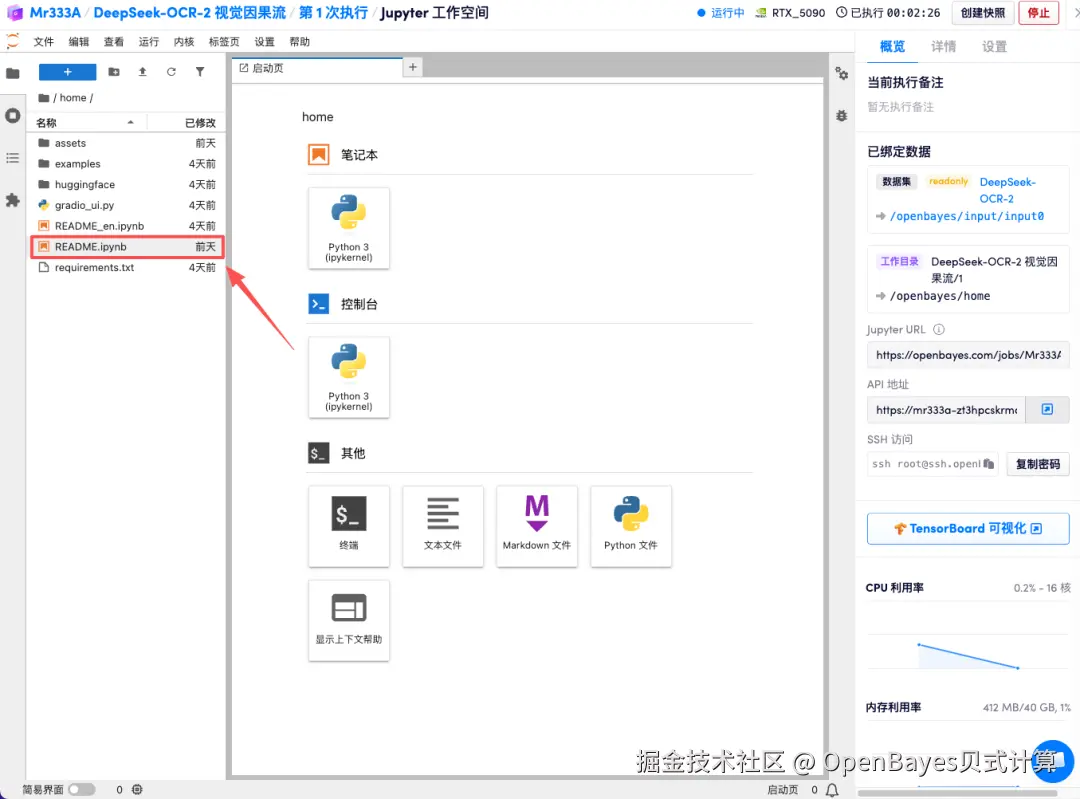Viewport: 1080px width, 799px height.
Task: Create a new folder with the toolbar icon
Action: [114, 72]
